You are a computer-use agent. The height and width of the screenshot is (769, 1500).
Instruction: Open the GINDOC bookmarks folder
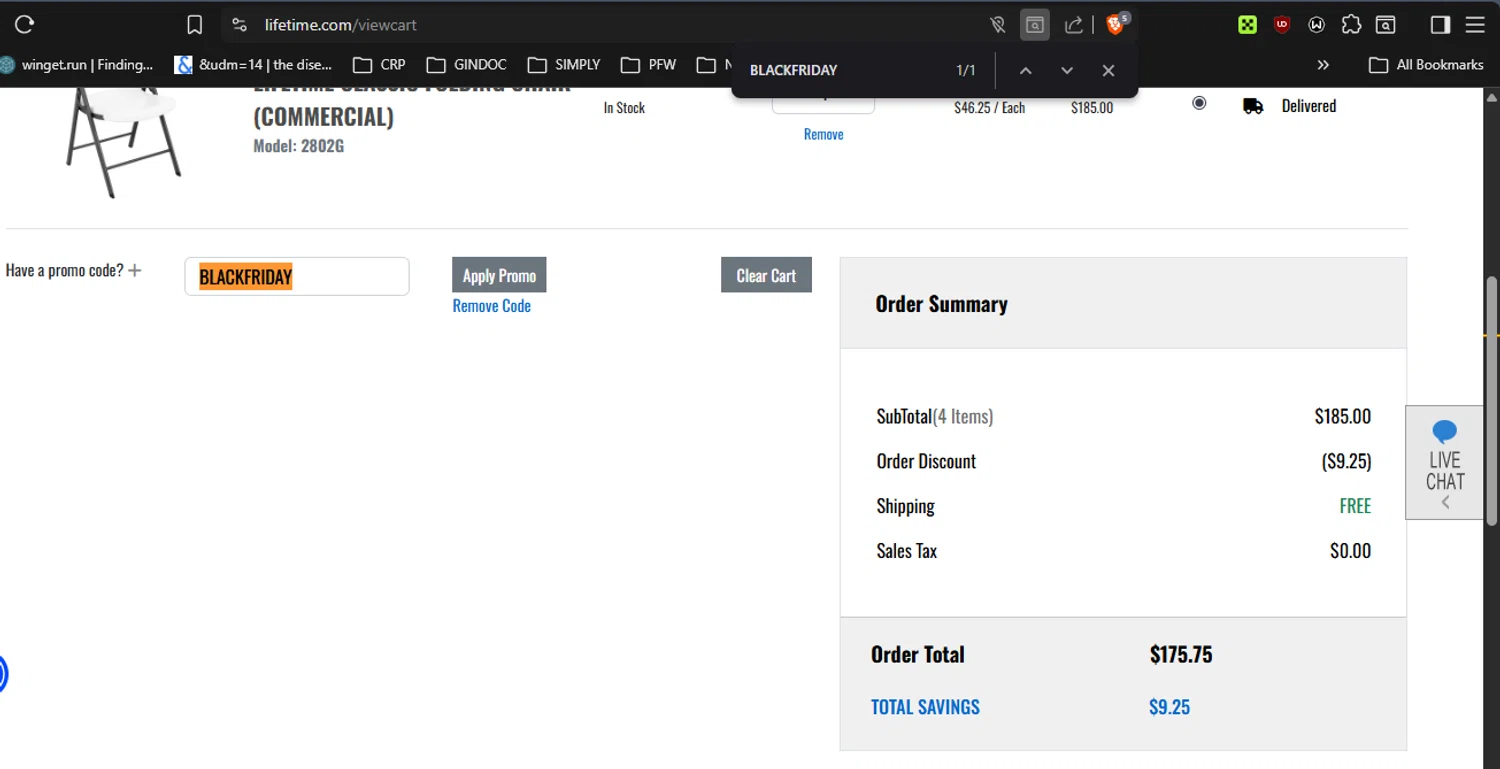point(467,64)
